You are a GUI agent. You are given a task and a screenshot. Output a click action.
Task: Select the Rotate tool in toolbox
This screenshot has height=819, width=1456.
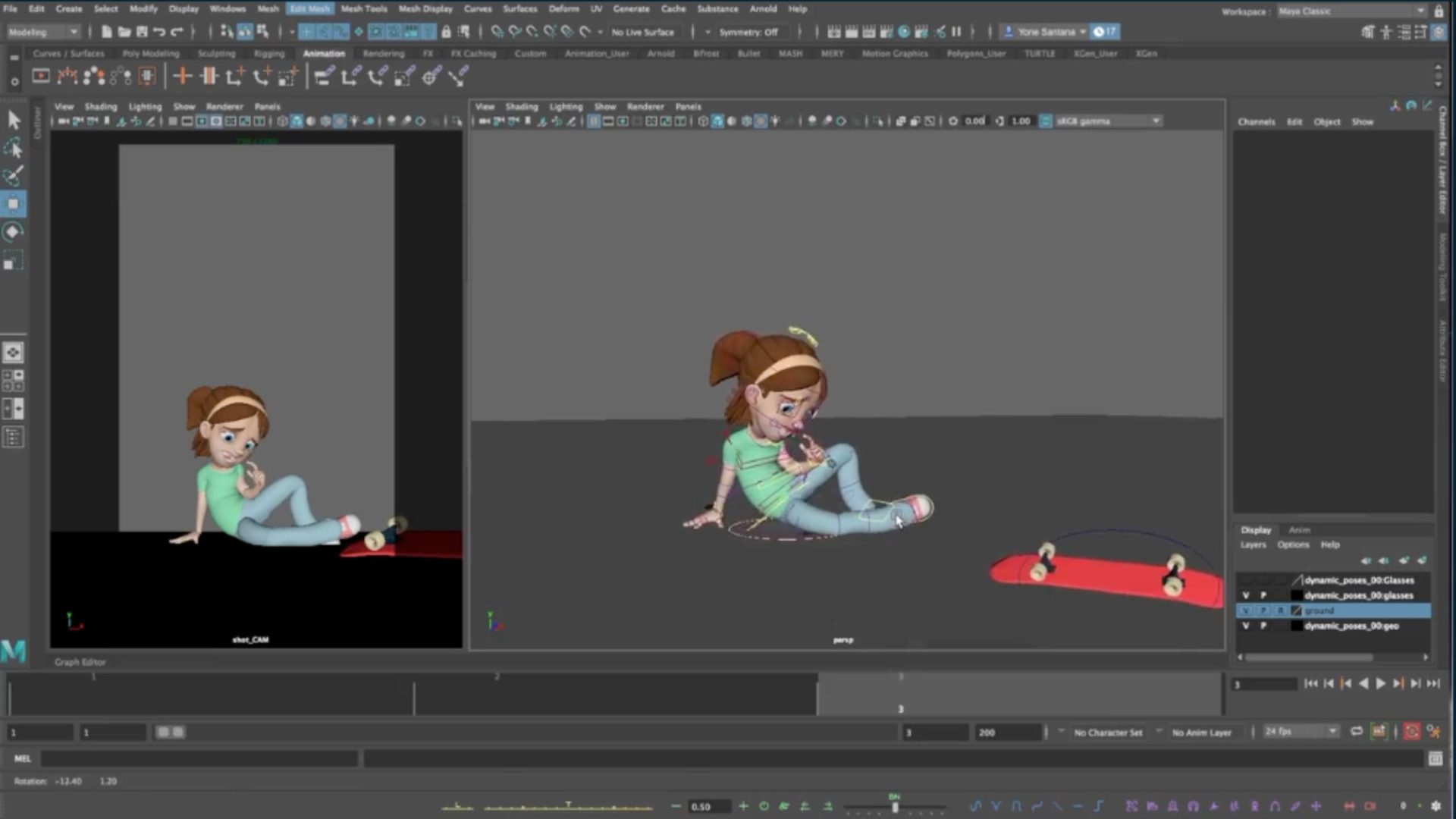[14, 232]
